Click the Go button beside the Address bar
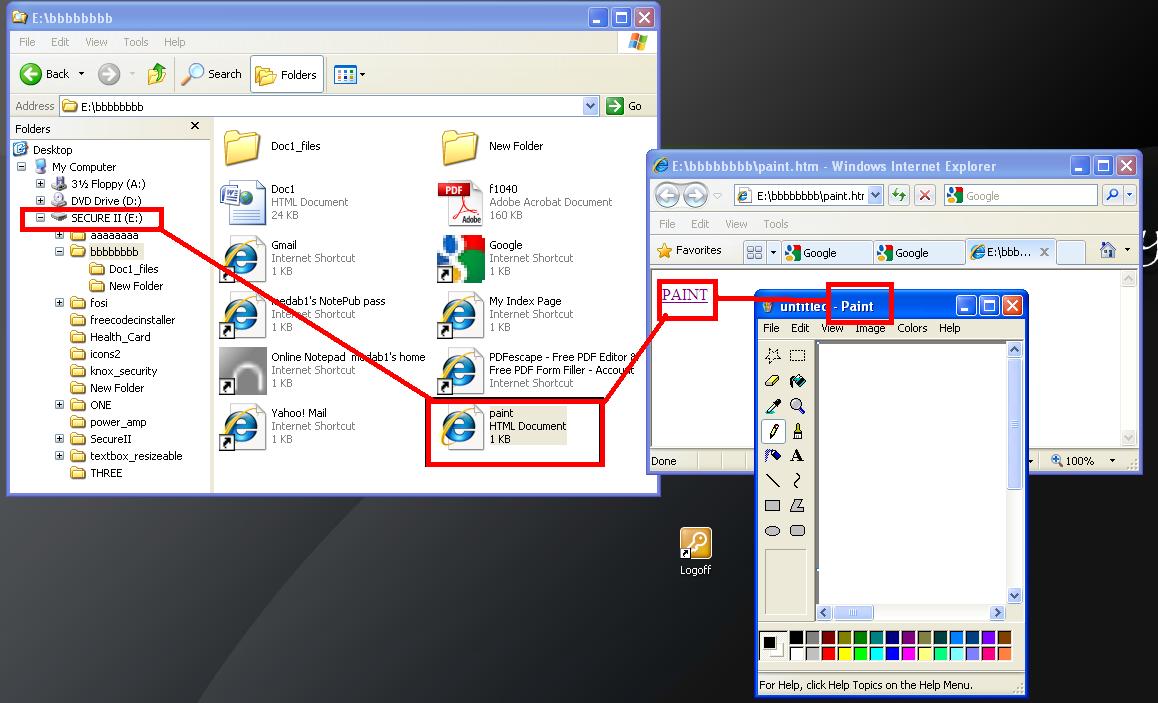Image resolution: width=1158 pixels, height=703 pixels. click(624, 106)
